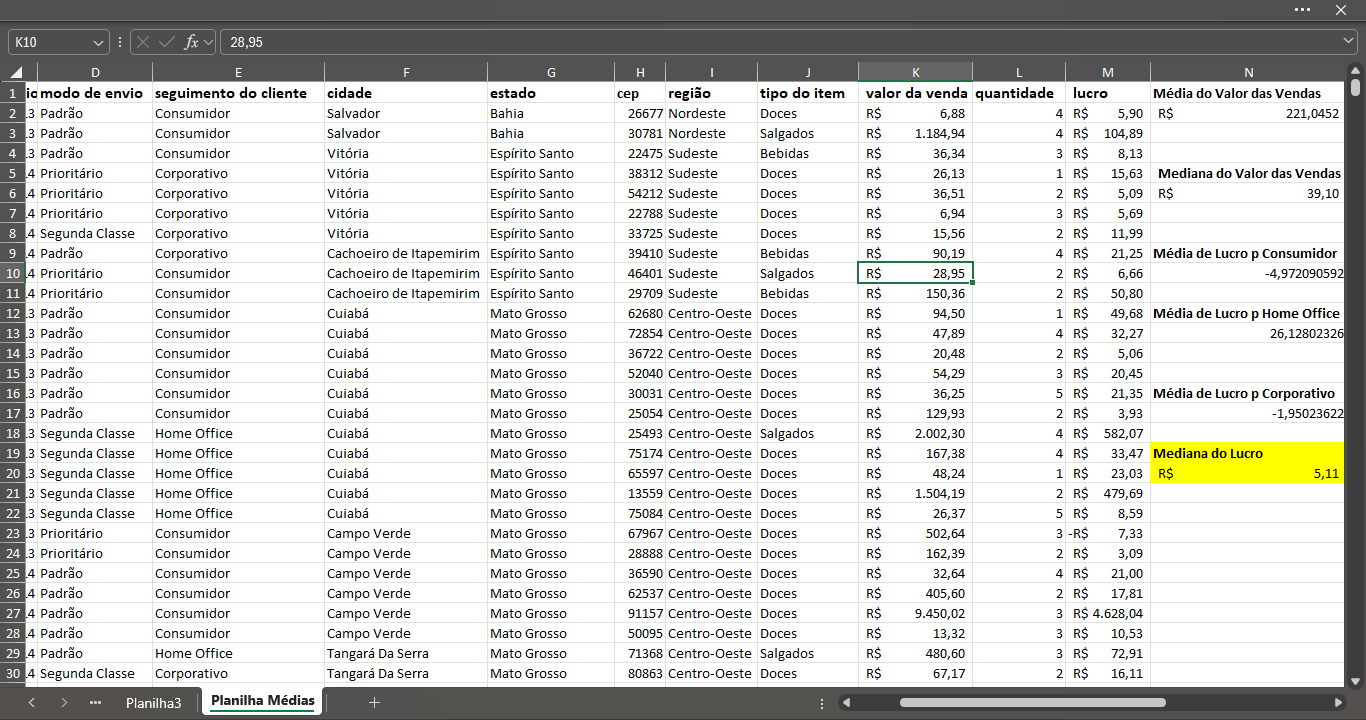
Task: Go to next sheet tab arrow
Action: tap(64, 703)
